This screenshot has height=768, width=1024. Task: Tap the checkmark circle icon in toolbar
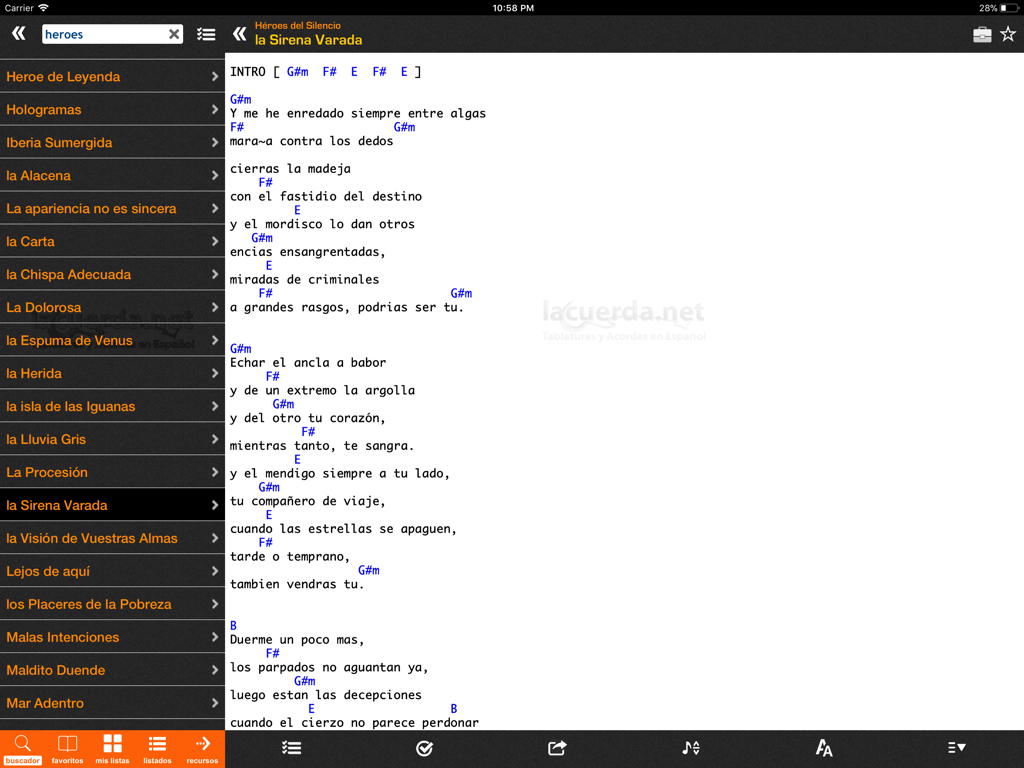pyautogui.click(x=424, y=748)
